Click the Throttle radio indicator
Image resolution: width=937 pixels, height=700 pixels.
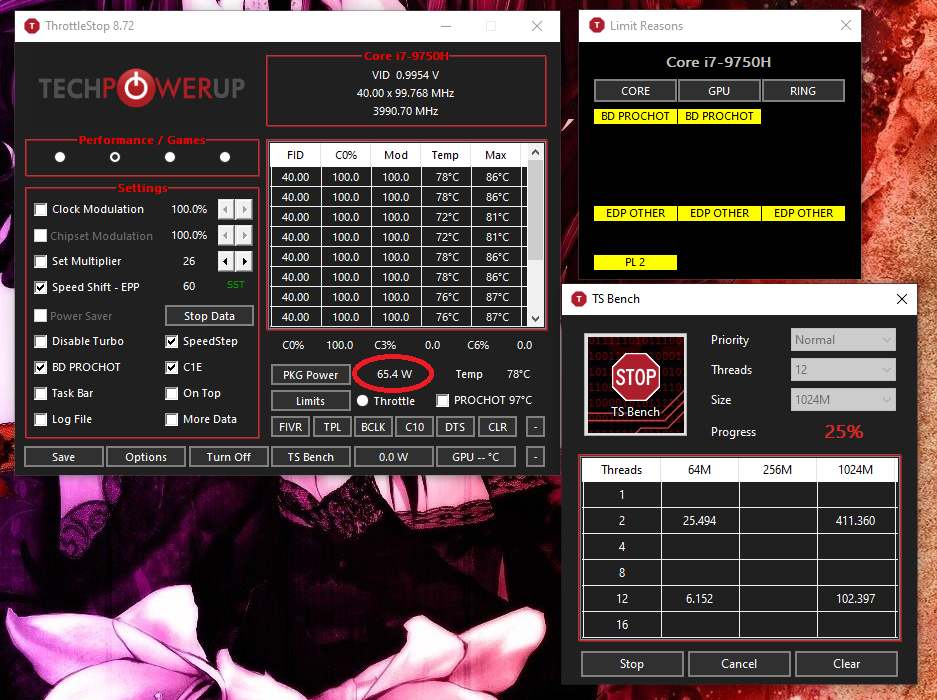362,401
